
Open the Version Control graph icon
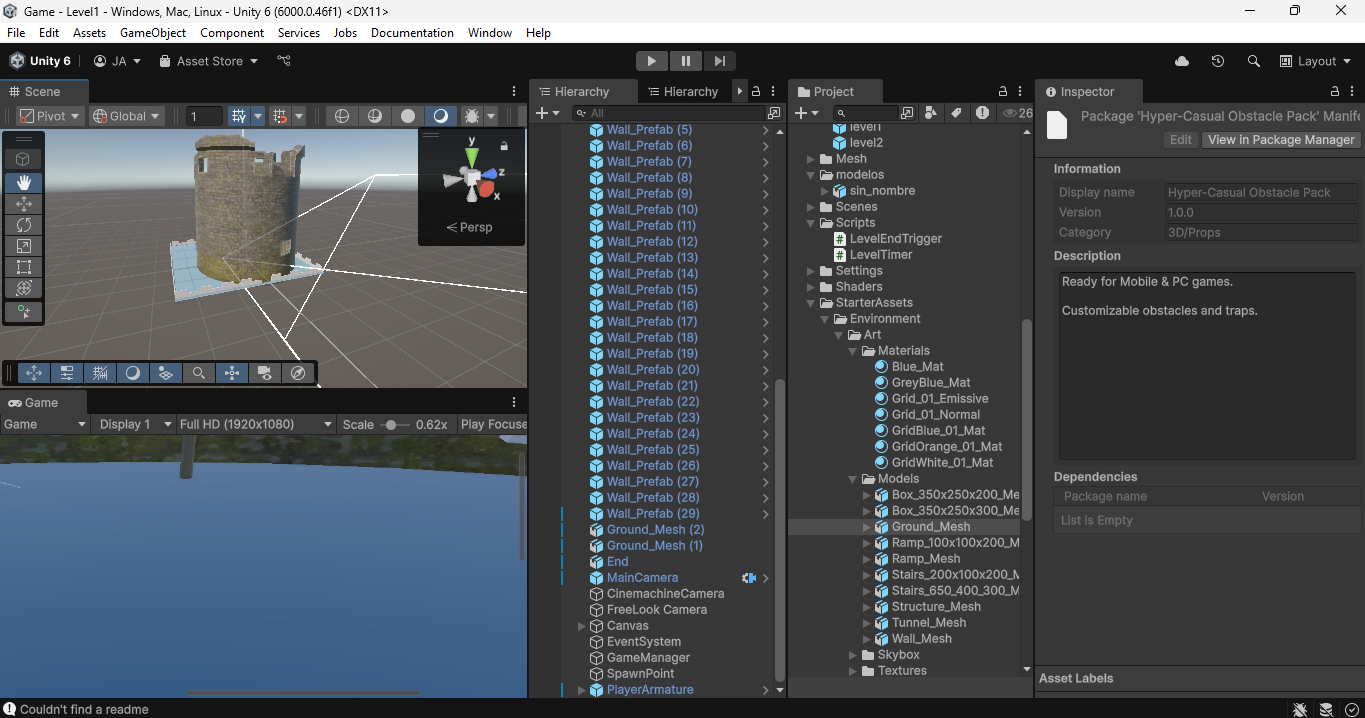[284, 61]
